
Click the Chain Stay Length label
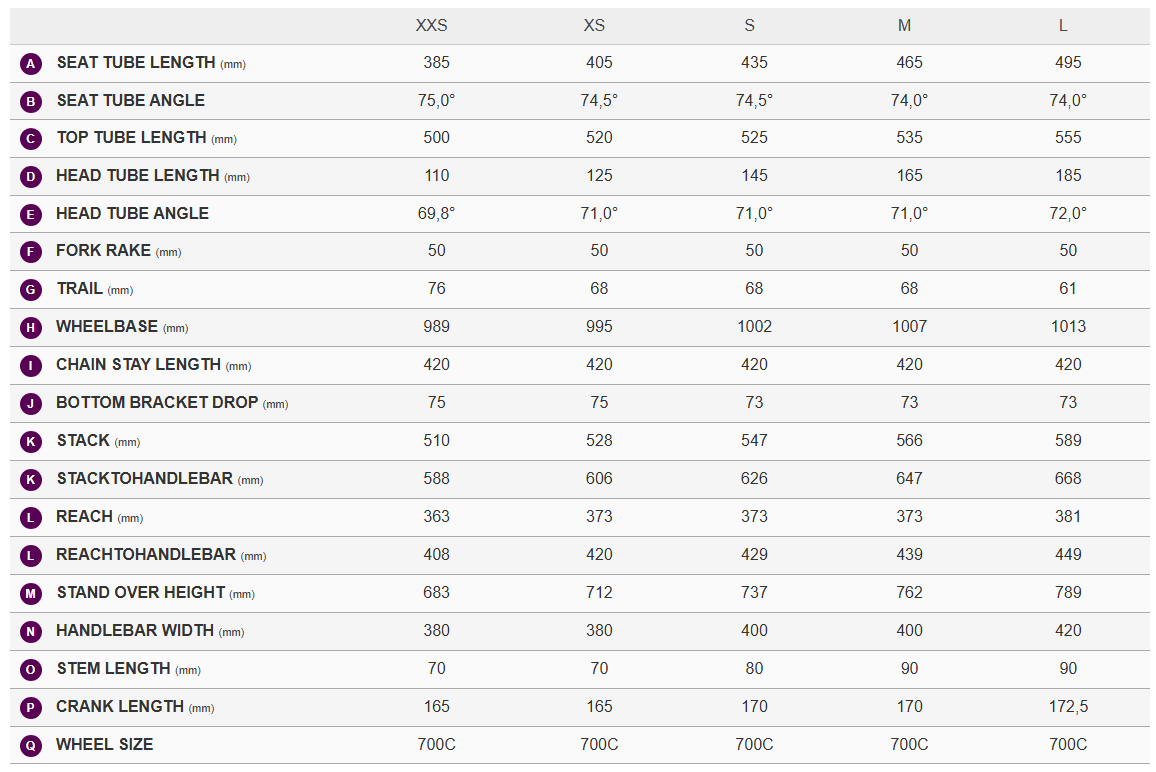click(138, 365)
